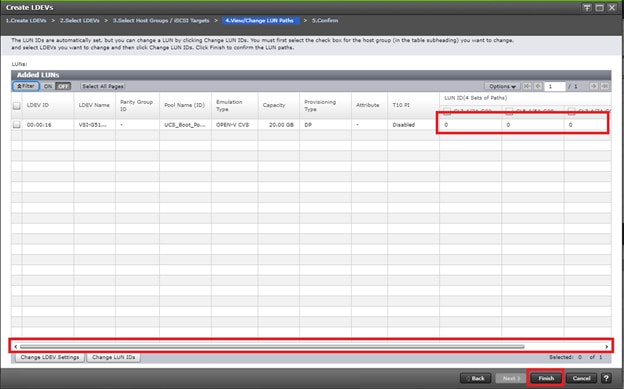Switch the filter to OFF

click(63, 86)
